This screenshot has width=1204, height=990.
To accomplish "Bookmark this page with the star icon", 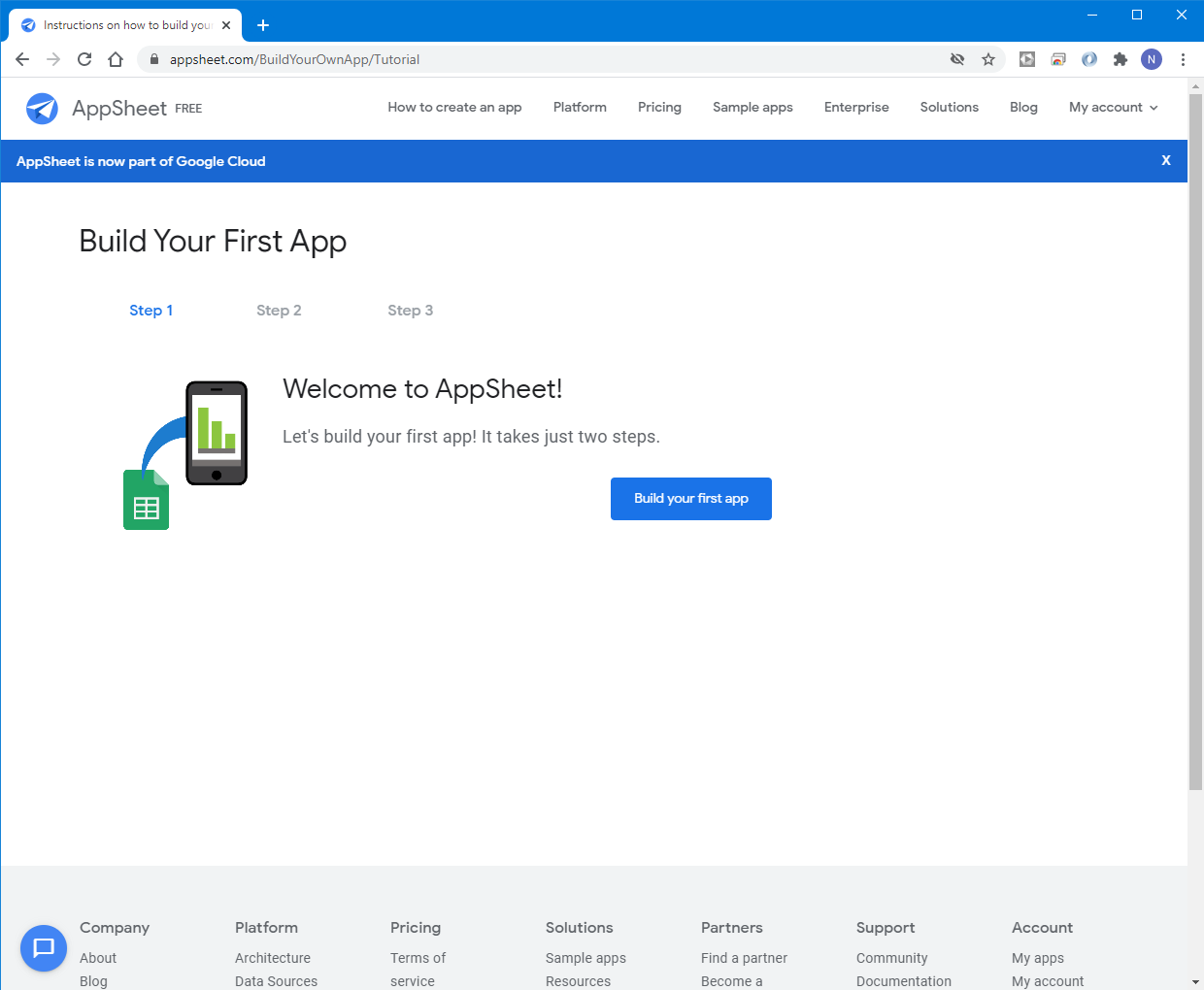I will pos(988,59).
